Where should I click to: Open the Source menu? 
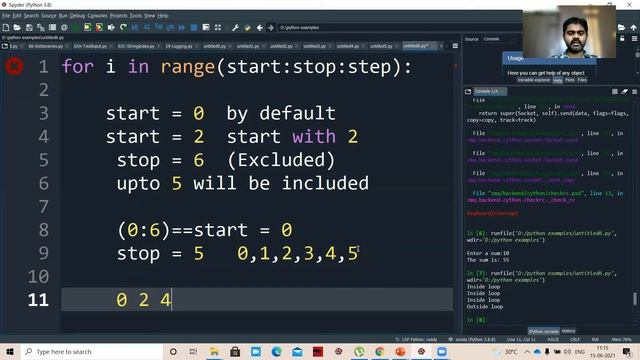tap(49, 16)
